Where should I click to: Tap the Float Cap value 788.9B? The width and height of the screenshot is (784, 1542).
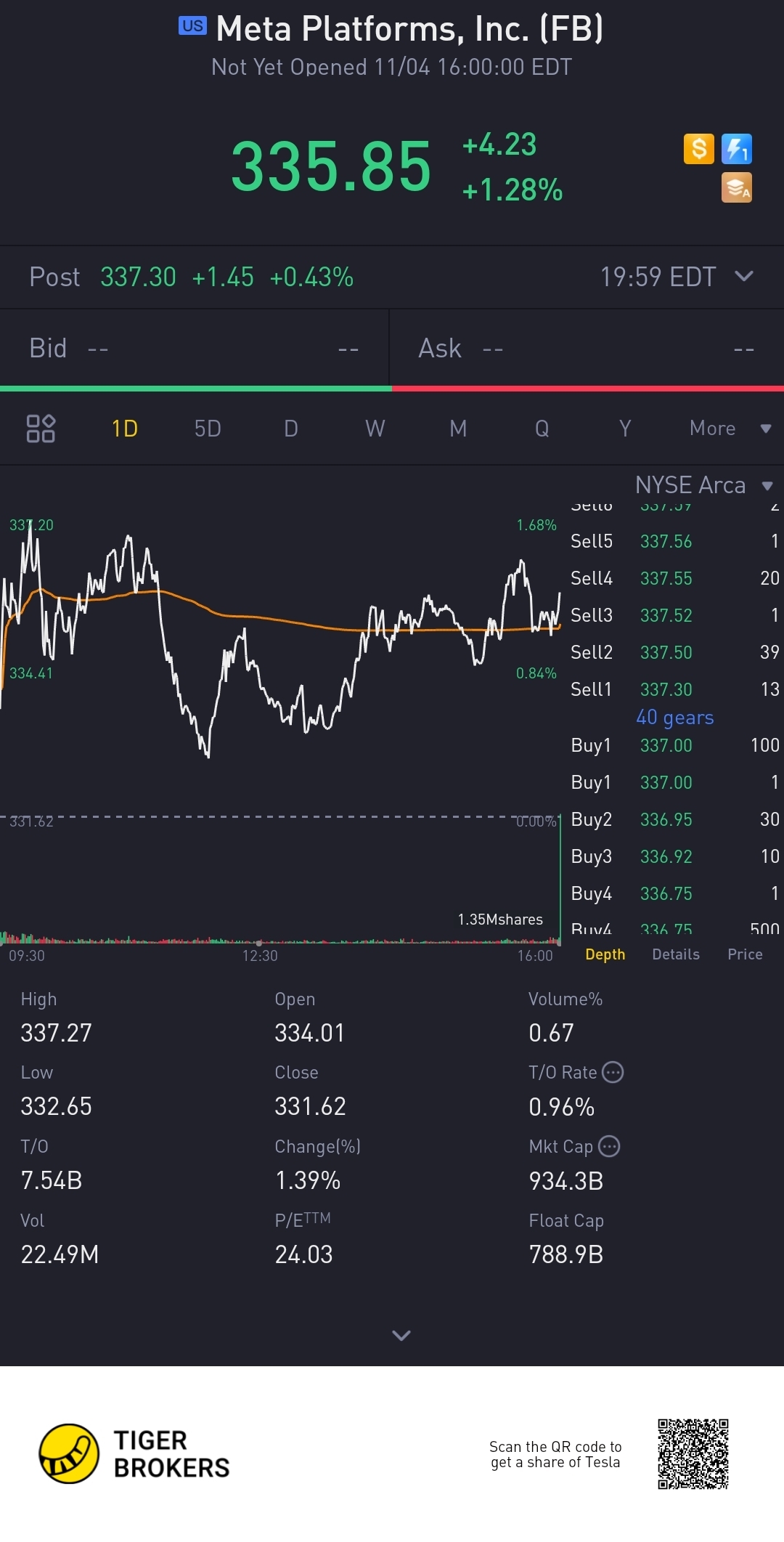coord(566,1254)
